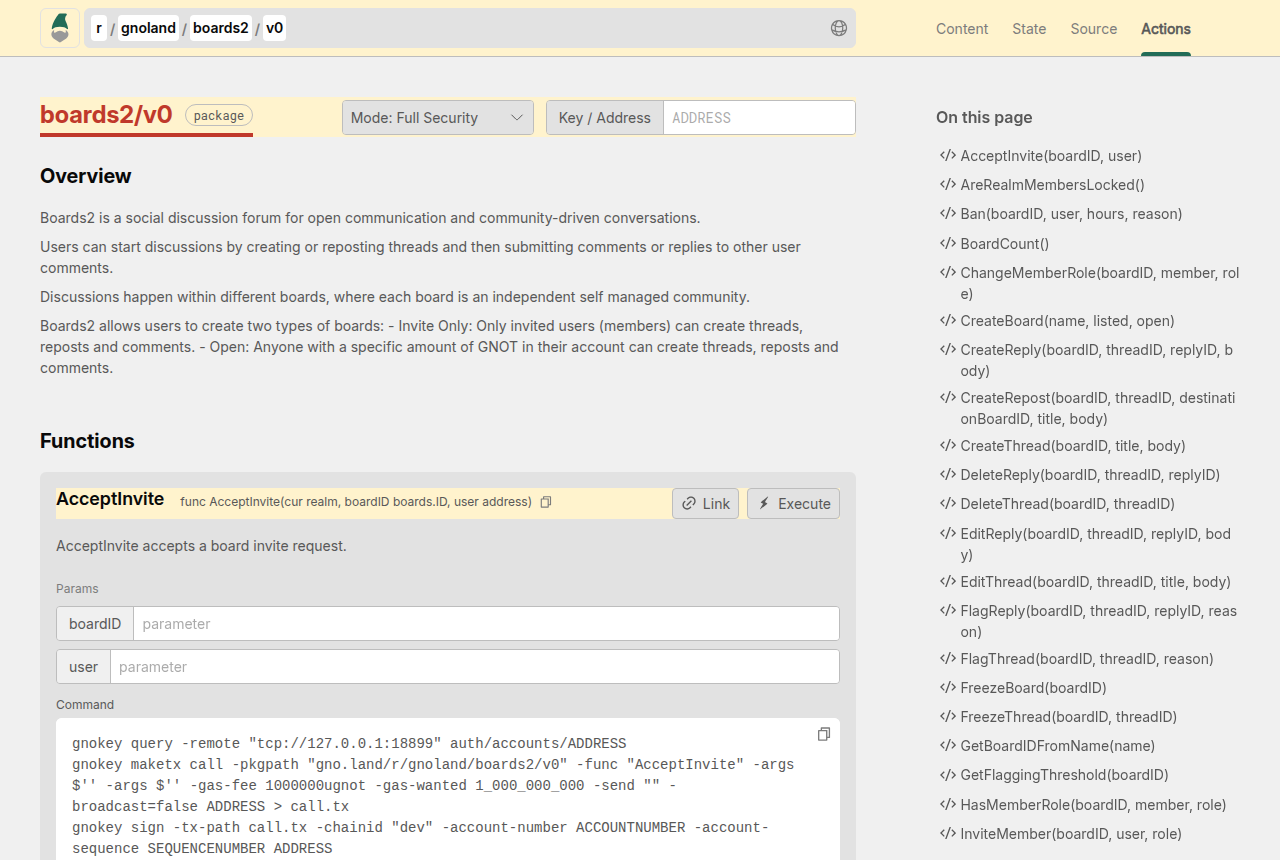Viewport: 1280px width, 860px height.
Task: Copy the AcceptInvite function signature
Action: pyautogui.click(x=546, y=502)
